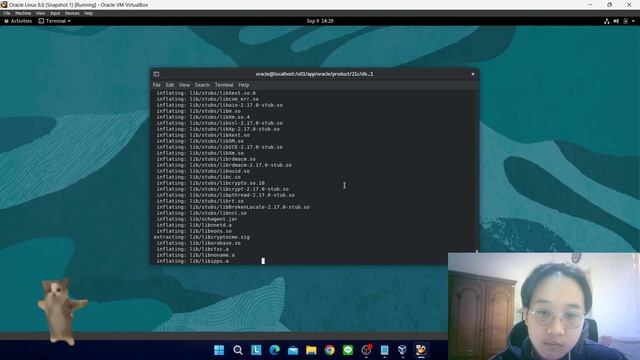Screen dimensions: 640x360
Task: Open VirtualBox Input menu
Action: (55, 13)
